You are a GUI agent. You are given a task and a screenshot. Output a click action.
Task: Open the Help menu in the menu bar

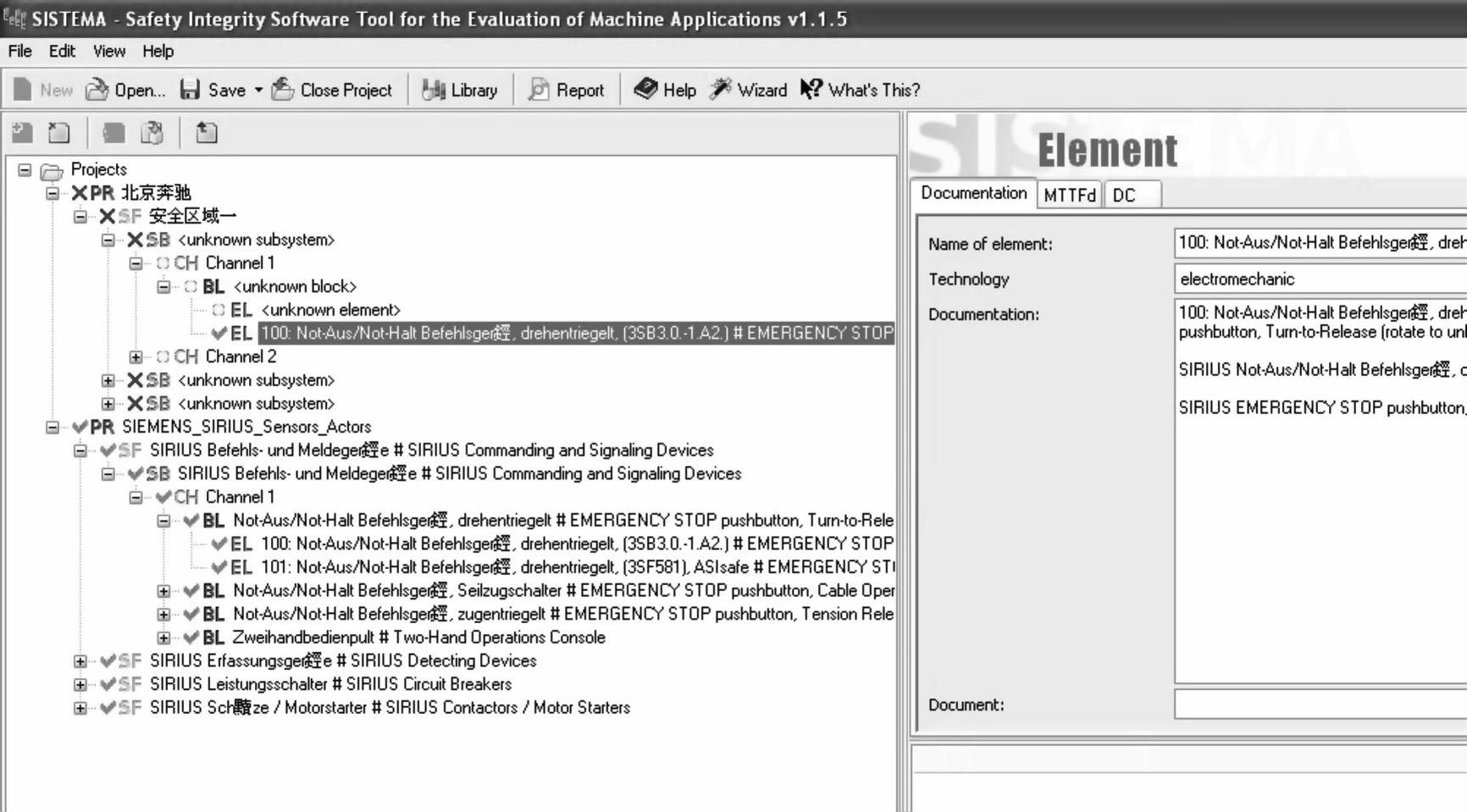[158, 51]
